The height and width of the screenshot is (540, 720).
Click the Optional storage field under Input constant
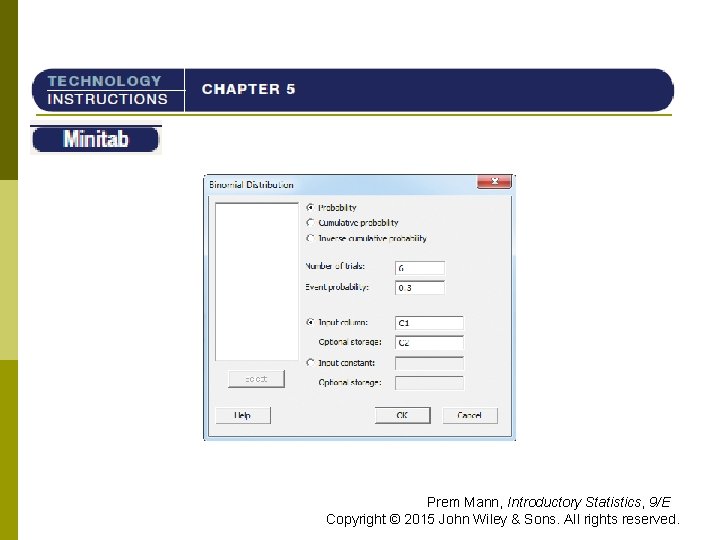click(429, 383)
